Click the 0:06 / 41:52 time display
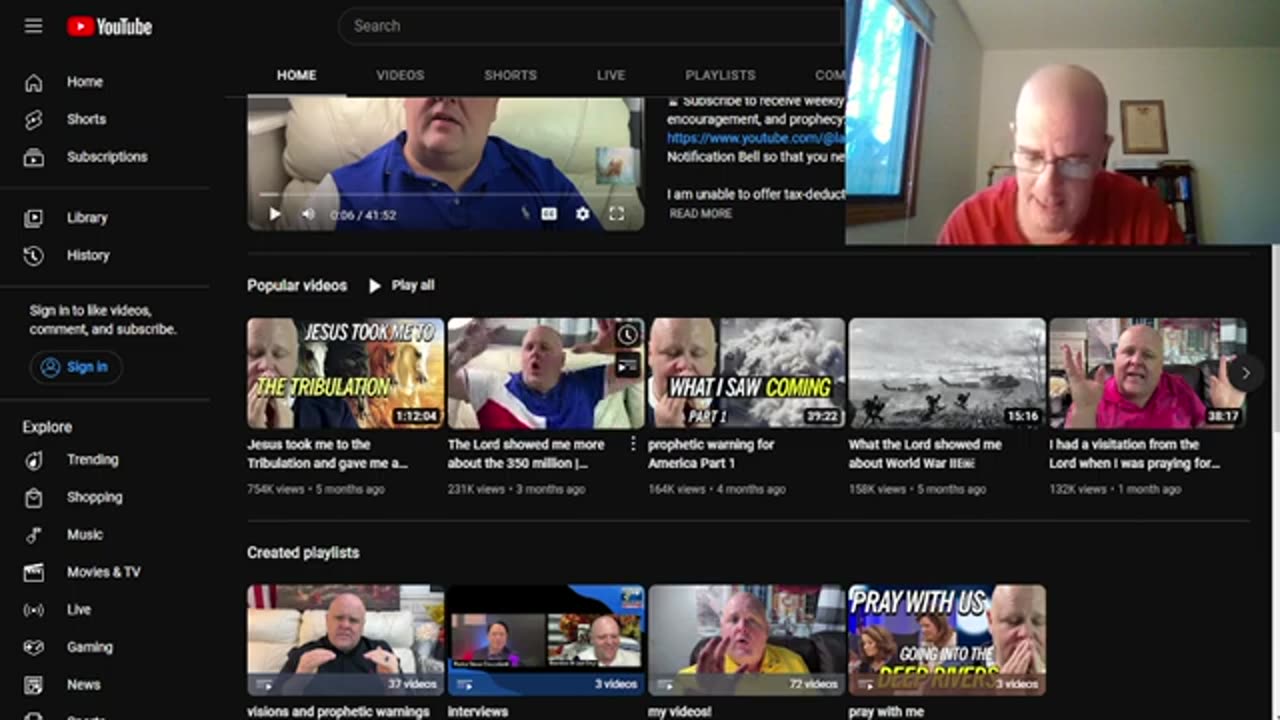This screenshot has width=1280, height=720. pos(363,215)
